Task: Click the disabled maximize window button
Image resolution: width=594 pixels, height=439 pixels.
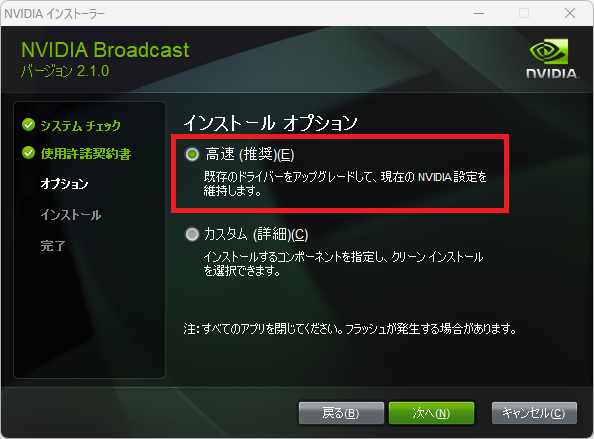Action: click(524, 13)
